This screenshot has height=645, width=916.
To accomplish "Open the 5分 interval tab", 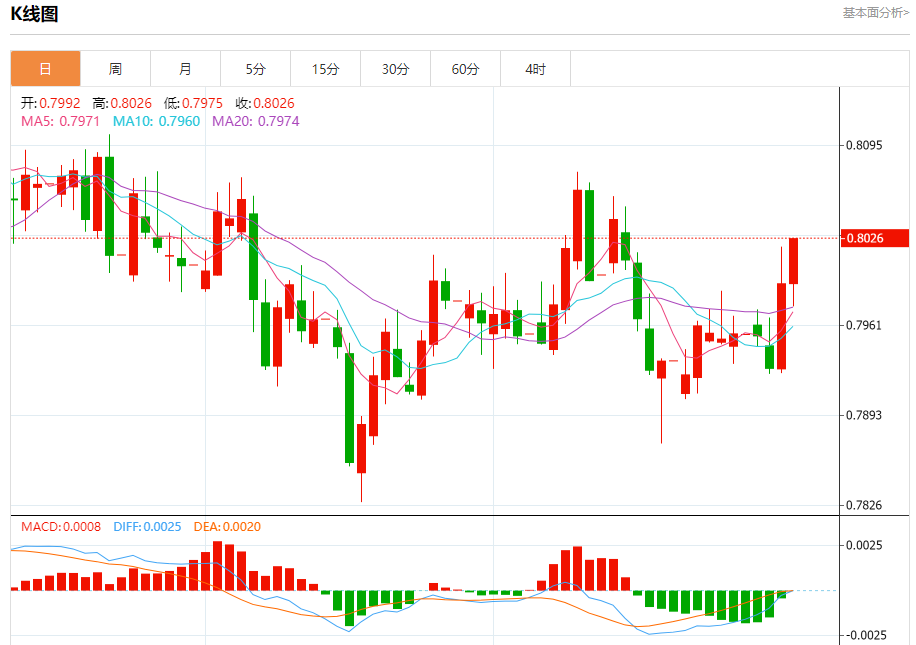I will (256, 69).
